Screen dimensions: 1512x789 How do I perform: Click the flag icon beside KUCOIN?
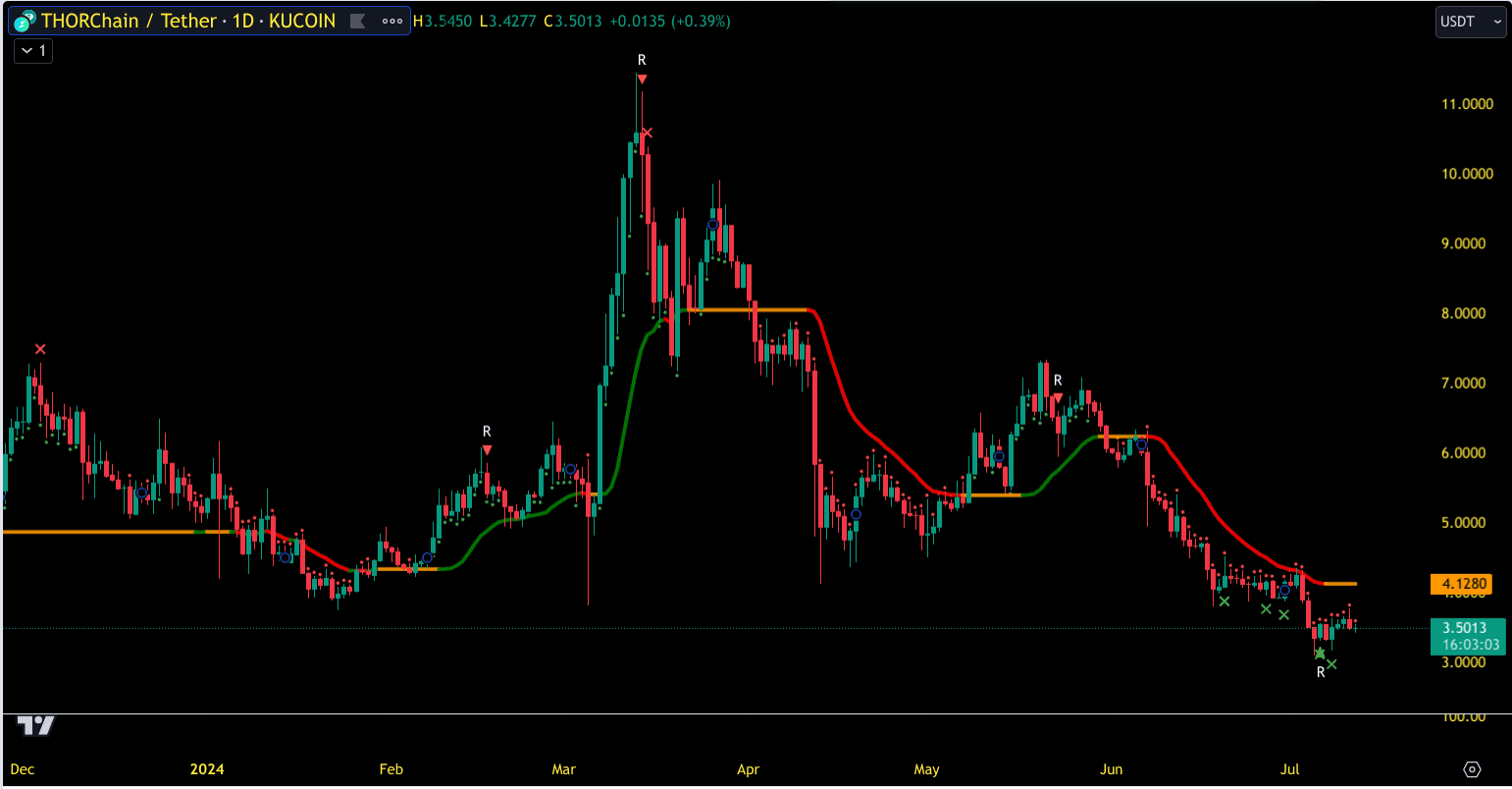coord(358,21)
